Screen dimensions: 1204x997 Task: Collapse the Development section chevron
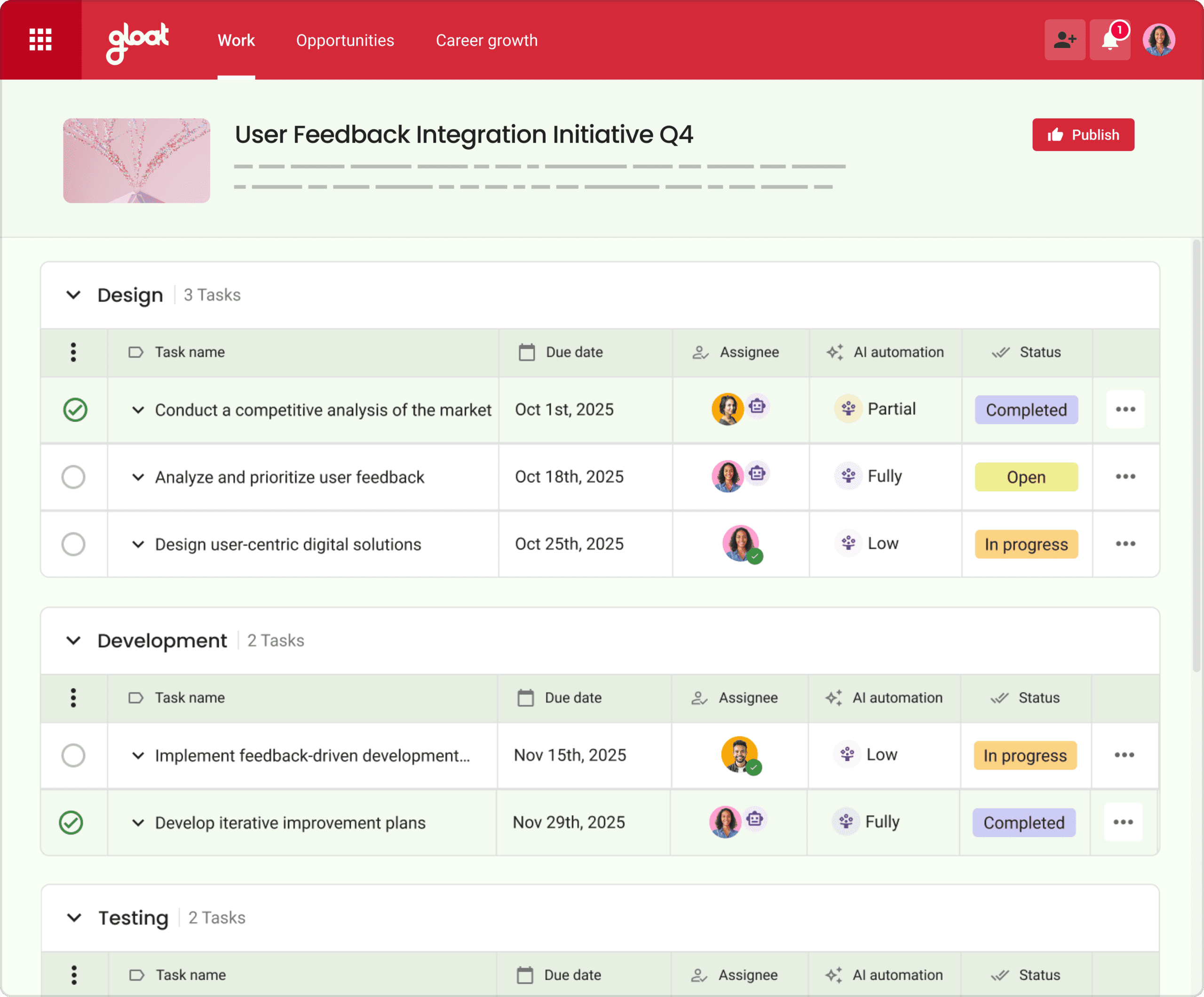[x=73, y=641]
